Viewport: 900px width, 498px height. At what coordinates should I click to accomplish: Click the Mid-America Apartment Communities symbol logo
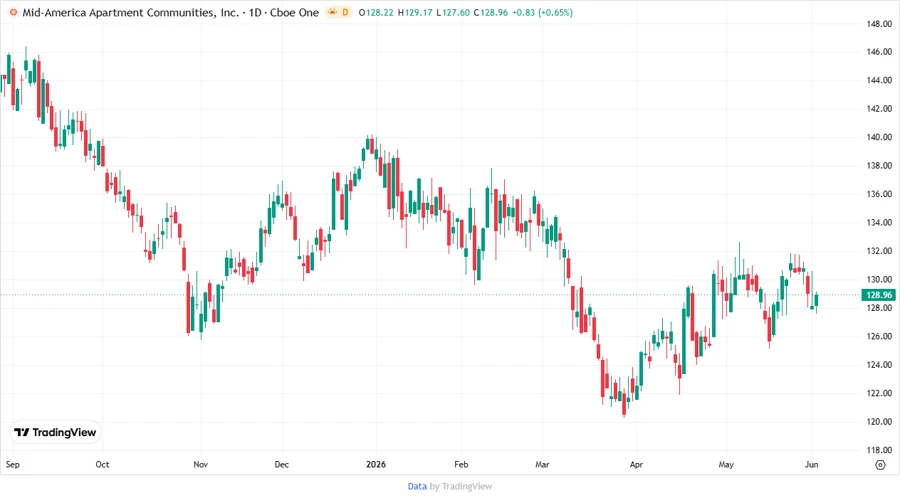[13, 12]
